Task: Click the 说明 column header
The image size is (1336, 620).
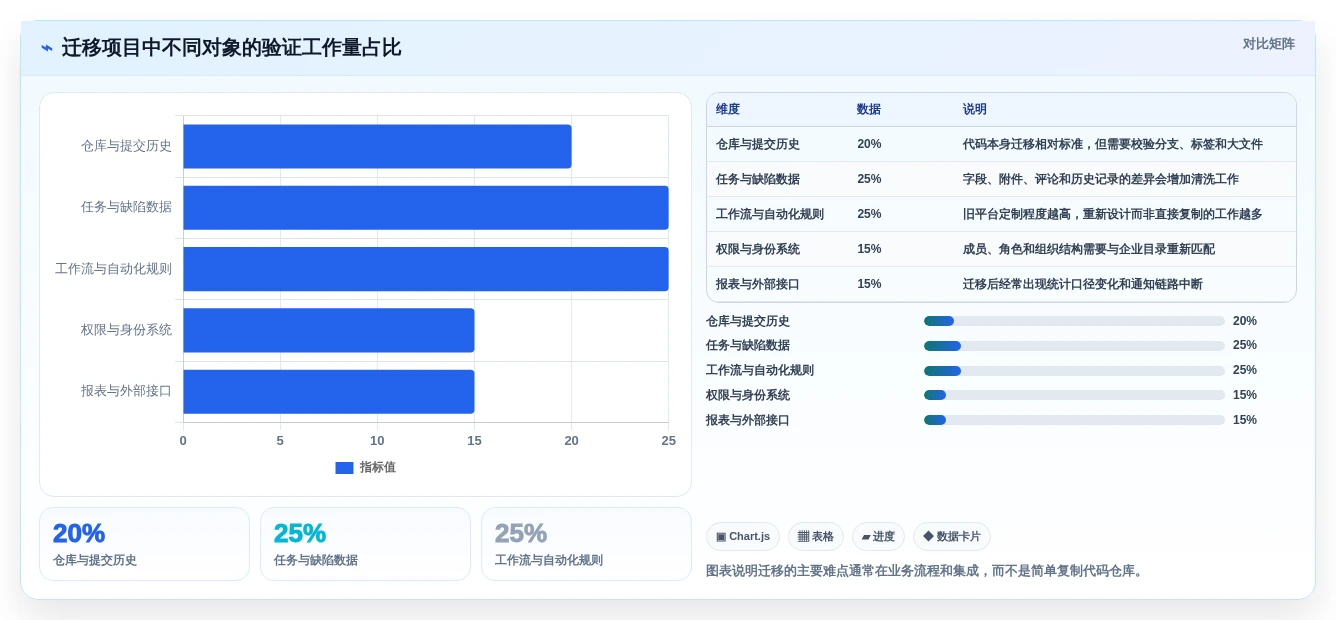Action: (x=975, y=110)
